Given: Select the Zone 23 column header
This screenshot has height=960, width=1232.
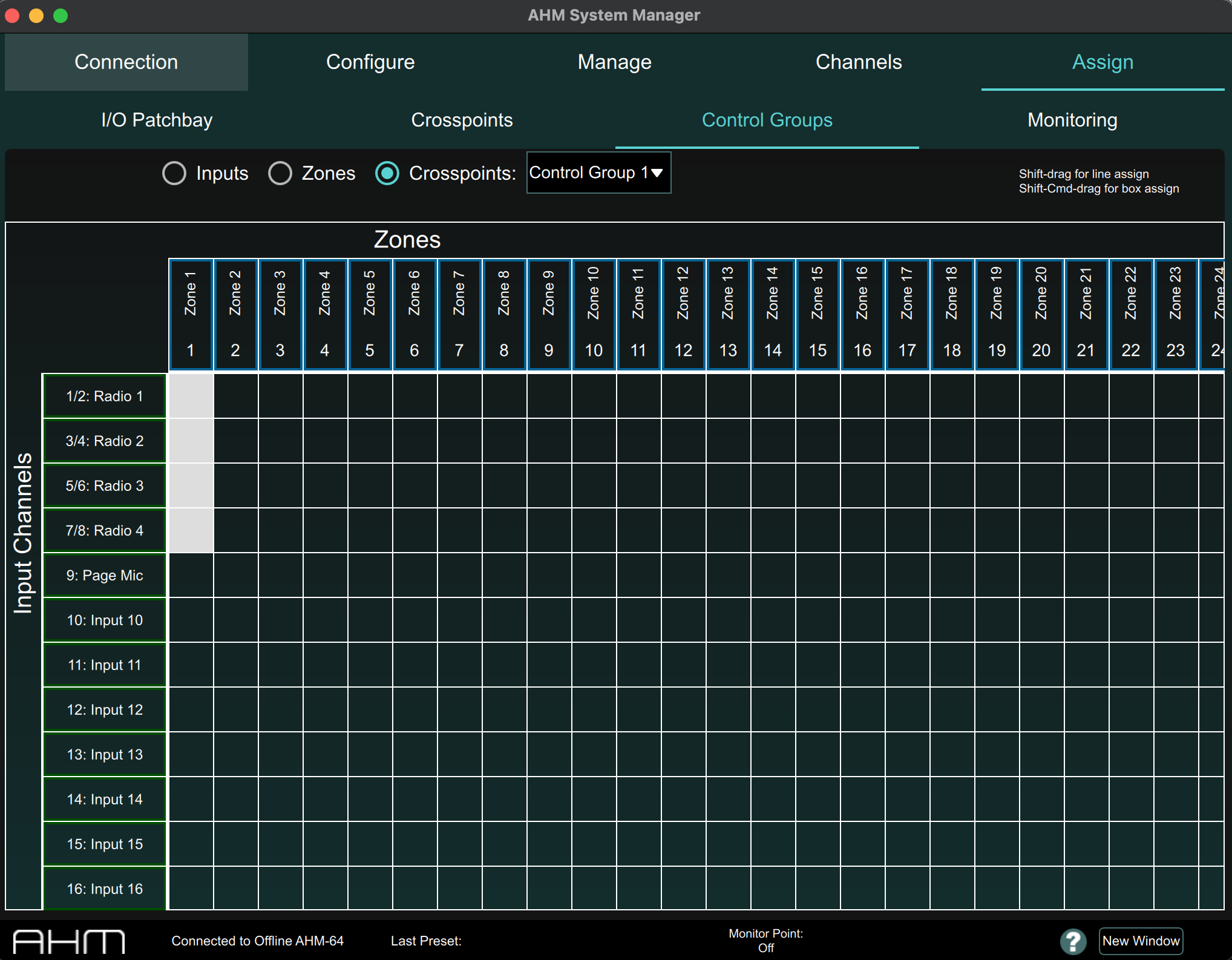Looking at the screenshot, I should 1176,315.
